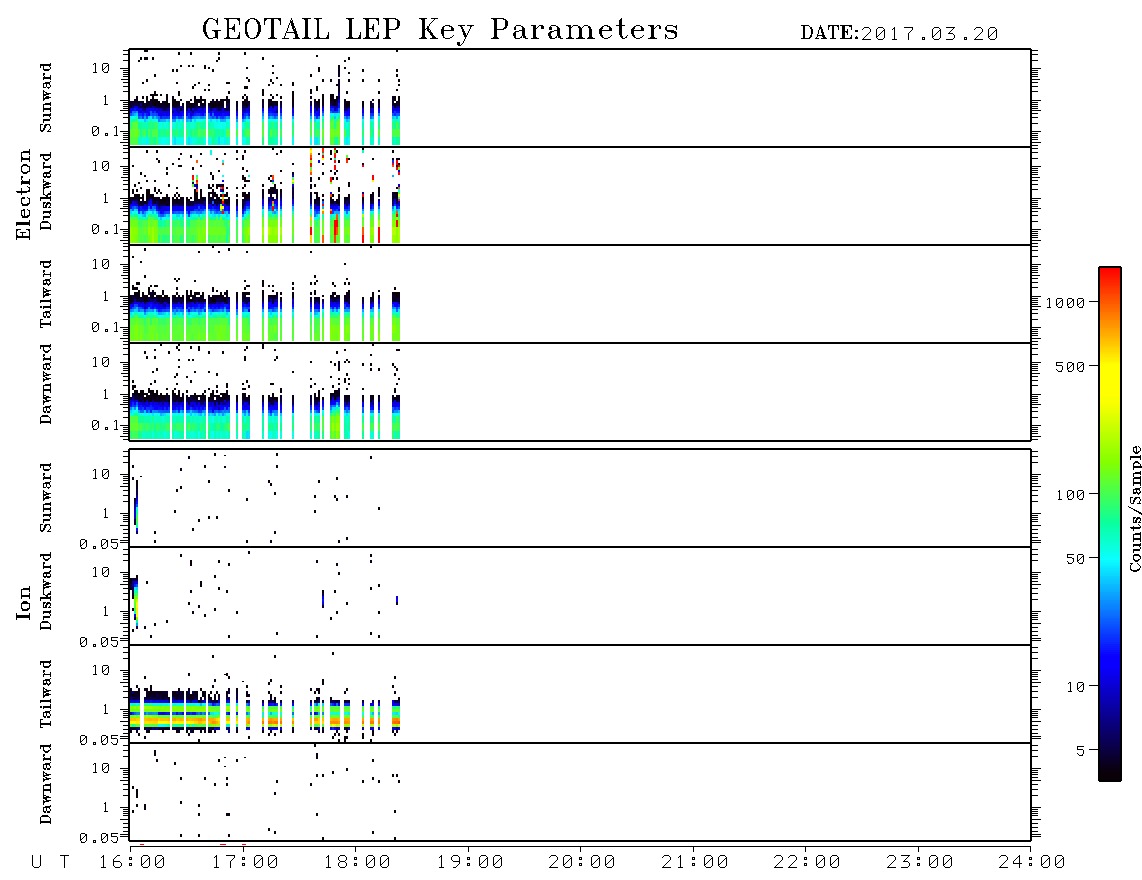The width and height of the screenshot is (1142, 880).
Task: Click the 1000 tick on the colorbar
Action: (x=1065, y=303)
